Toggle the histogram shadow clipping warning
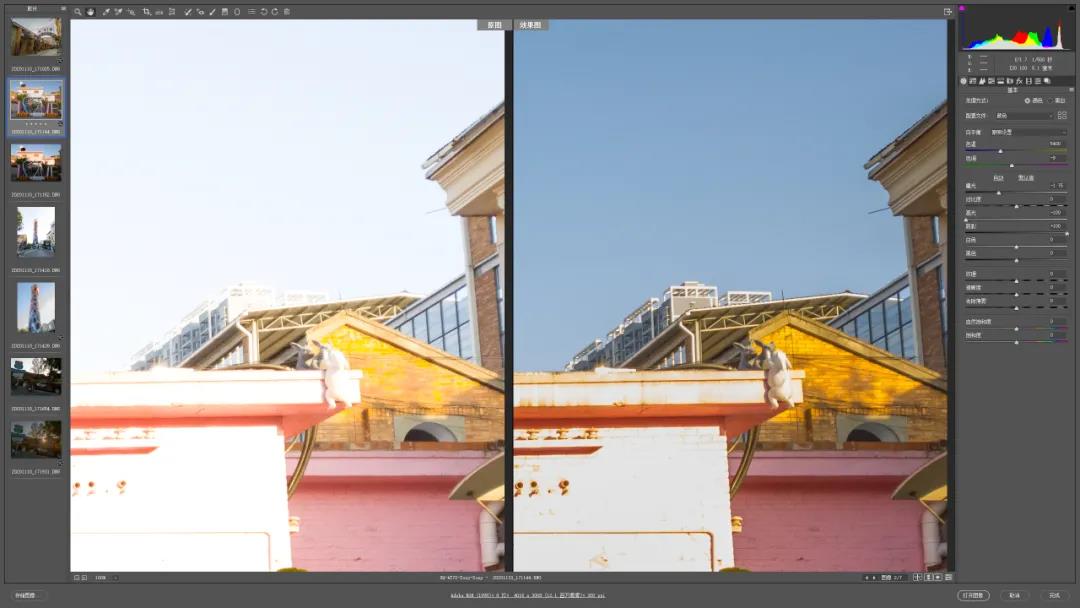The width and height of the screenshot is (1080, 608). point(962,8)
